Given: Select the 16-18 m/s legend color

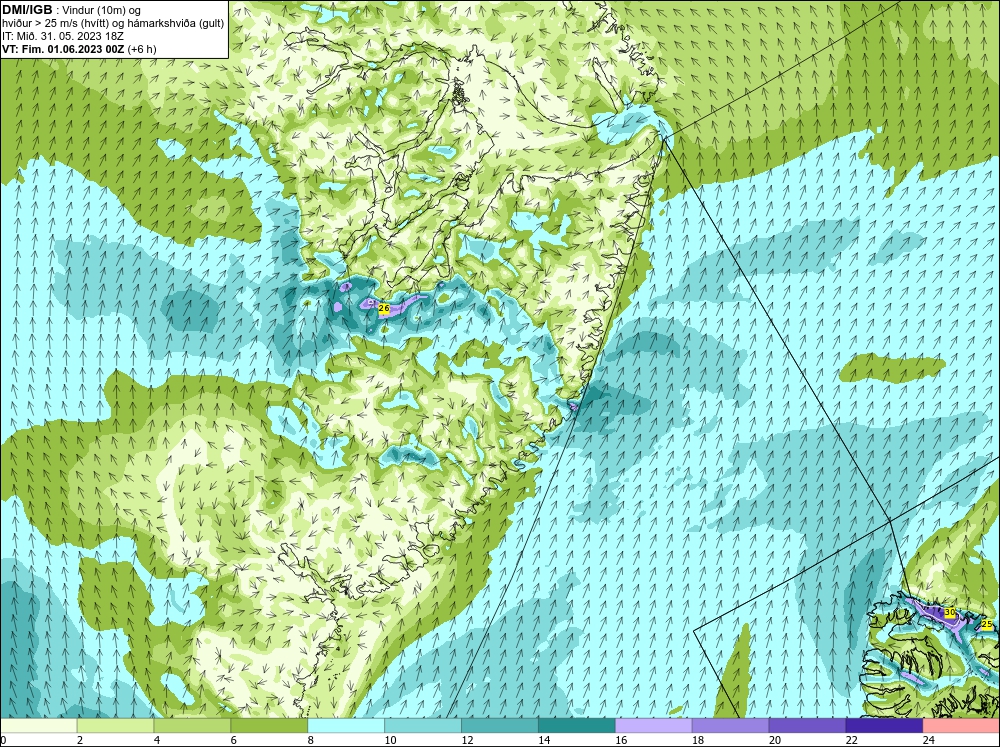Looking at the screenshot, I should [x=654, y=726].
